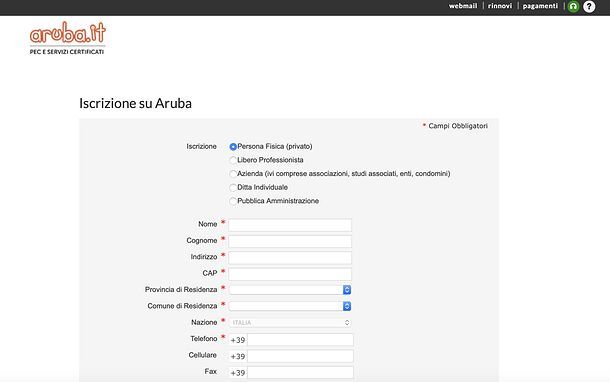Focus the Cognome input field
610x382 pixels.
290,241
